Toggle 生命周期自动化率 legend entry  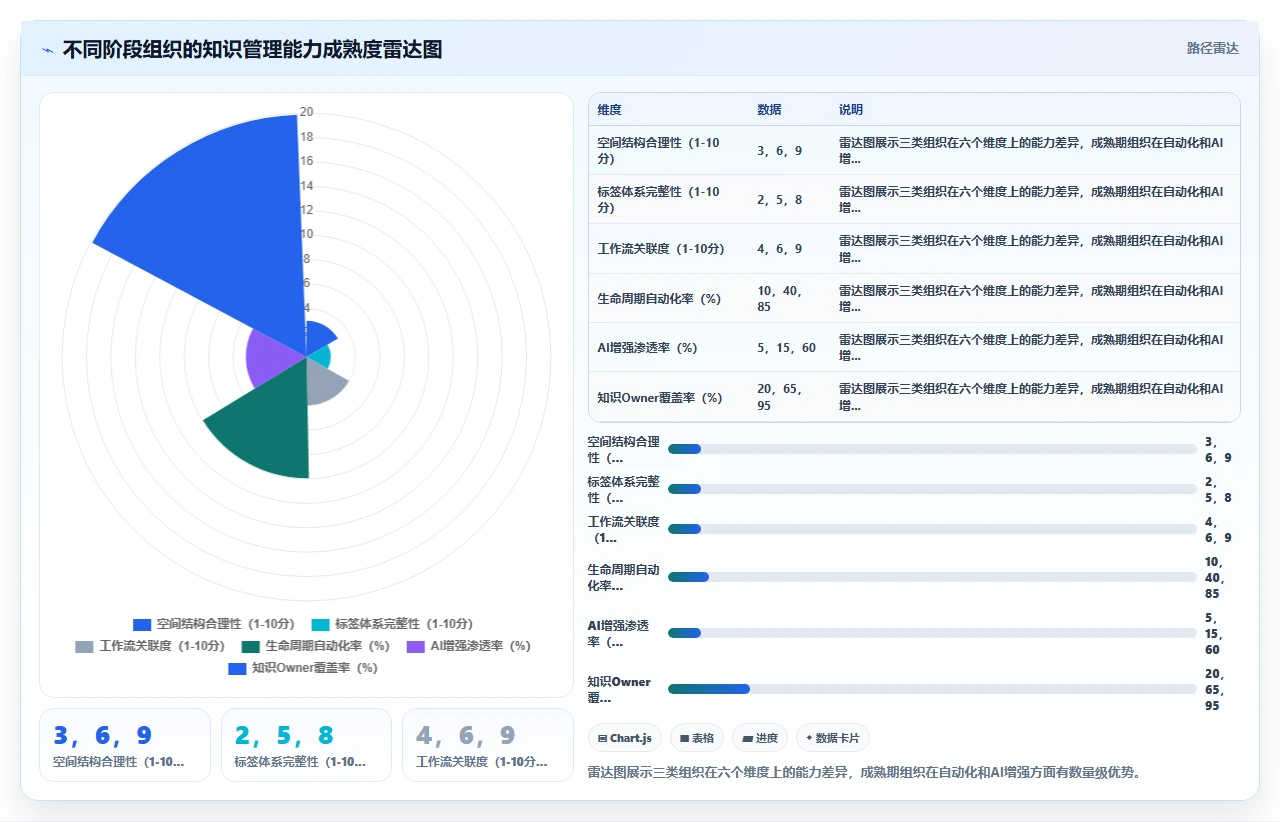point(315,646)
